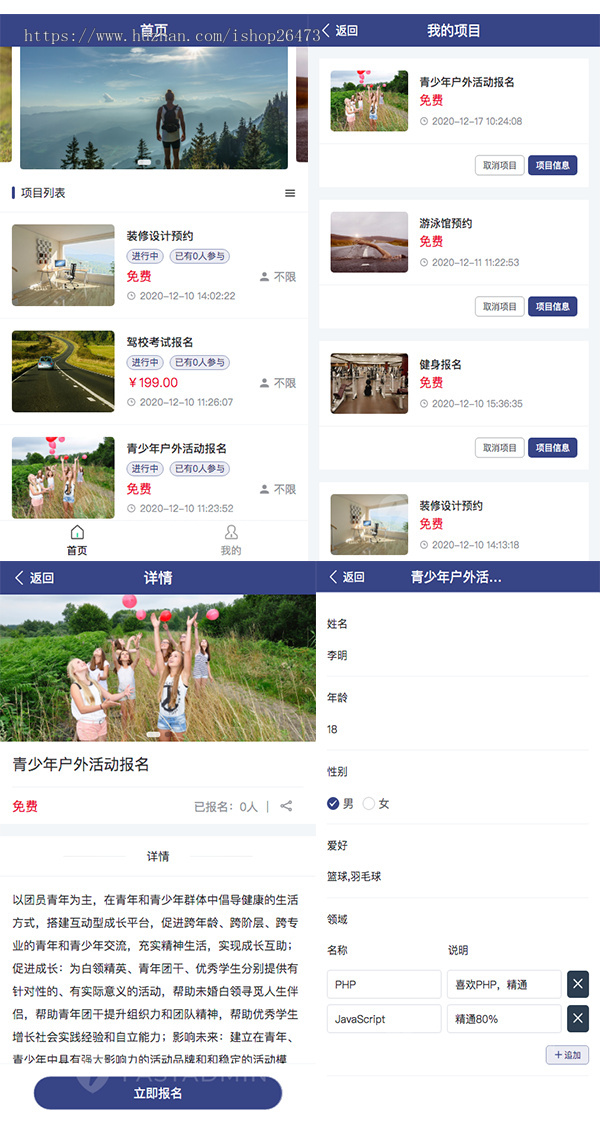Click the date 2020-12-10 14:02:22
600x1122 pixels.
187,296
